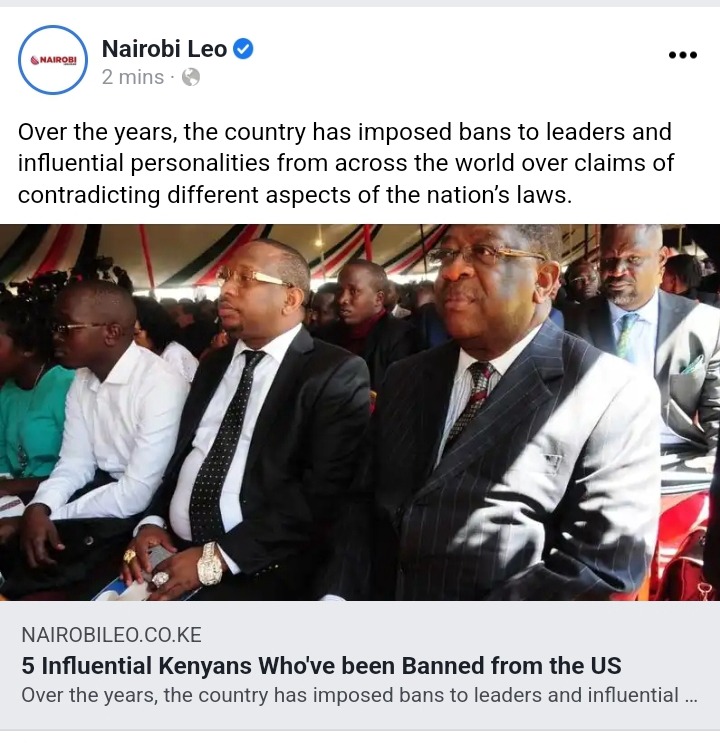Screen dimensions: 720x743
Task: Open the Nairobi Leo page name
Action: point(164,49)
